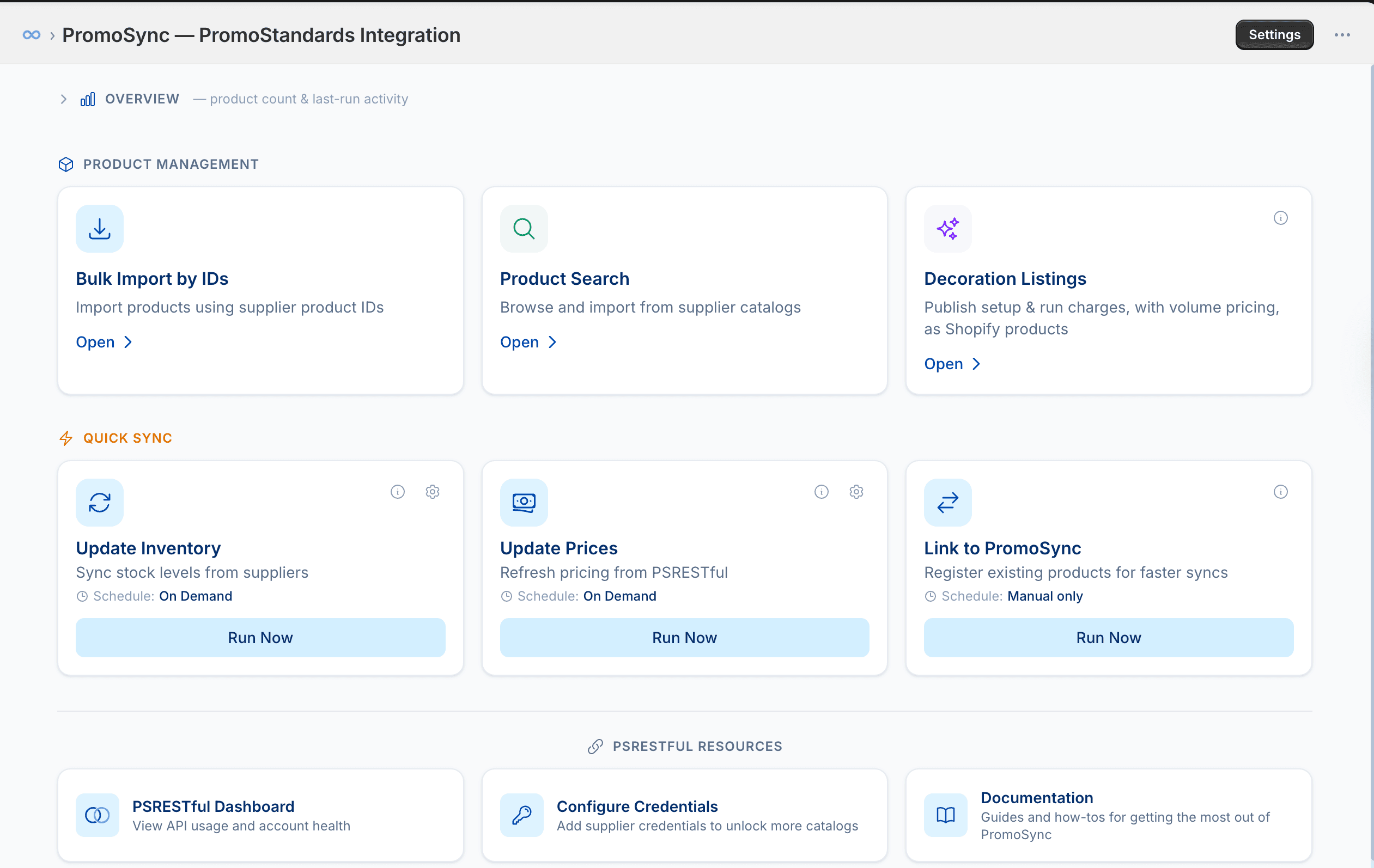The image size is (1374, 868).
Task: Click the Overview bar chart icon
Action: pyautogui.click(x=87, y=99)
